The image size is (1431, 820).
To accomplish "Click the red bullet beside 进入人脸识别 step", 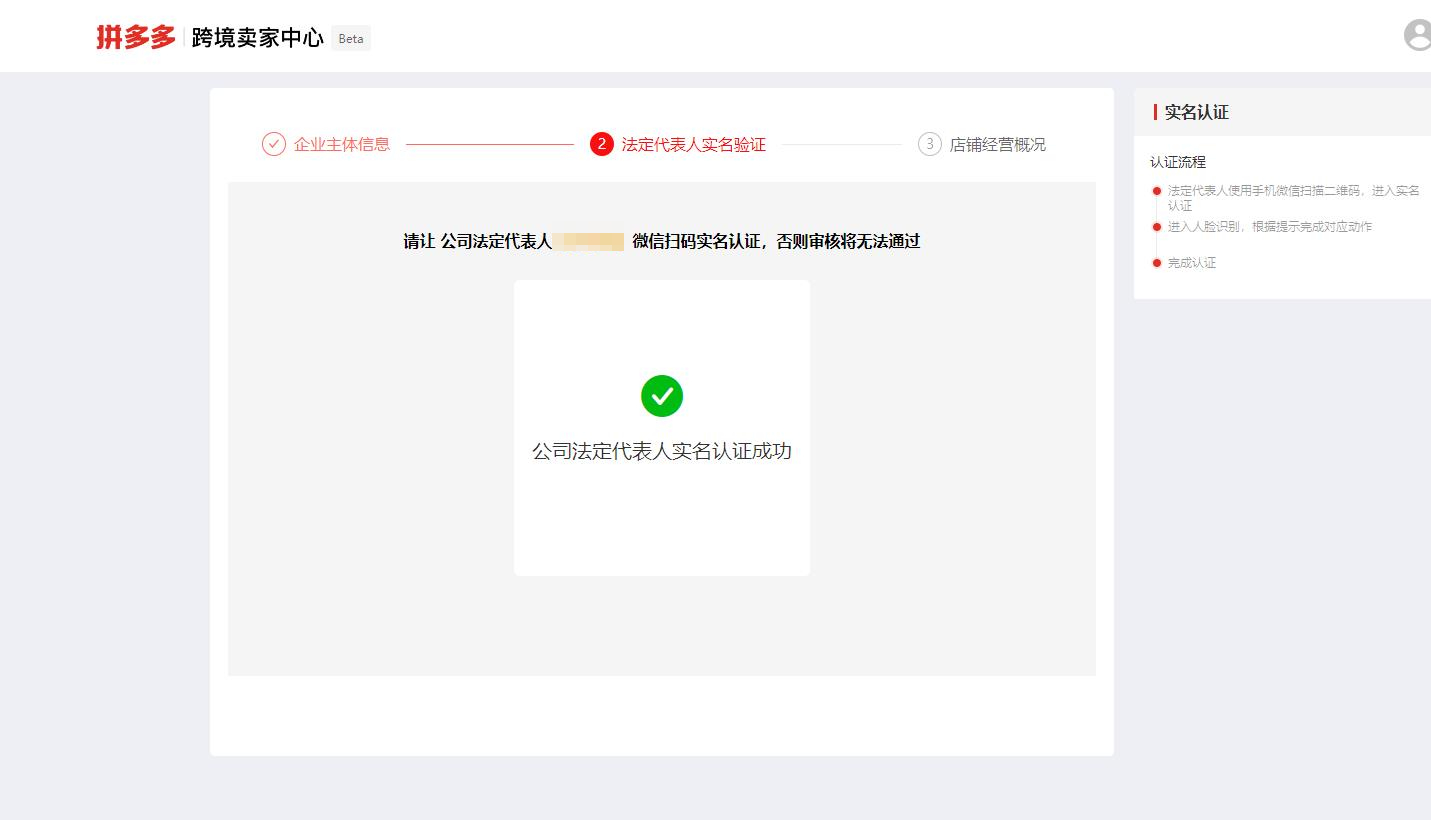I will coord(1158,227).
